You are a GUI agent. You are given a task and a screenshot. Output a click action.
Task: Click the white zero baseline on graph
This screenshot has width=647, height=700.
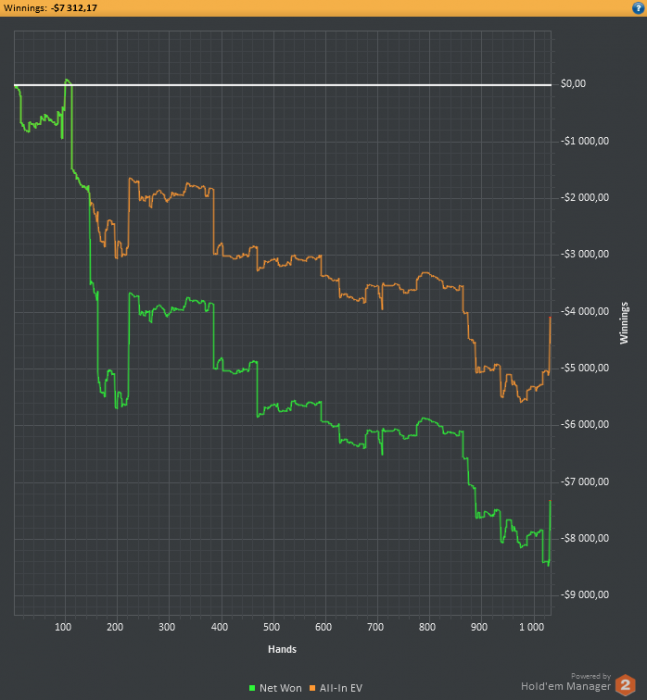(x=300, y=84)
